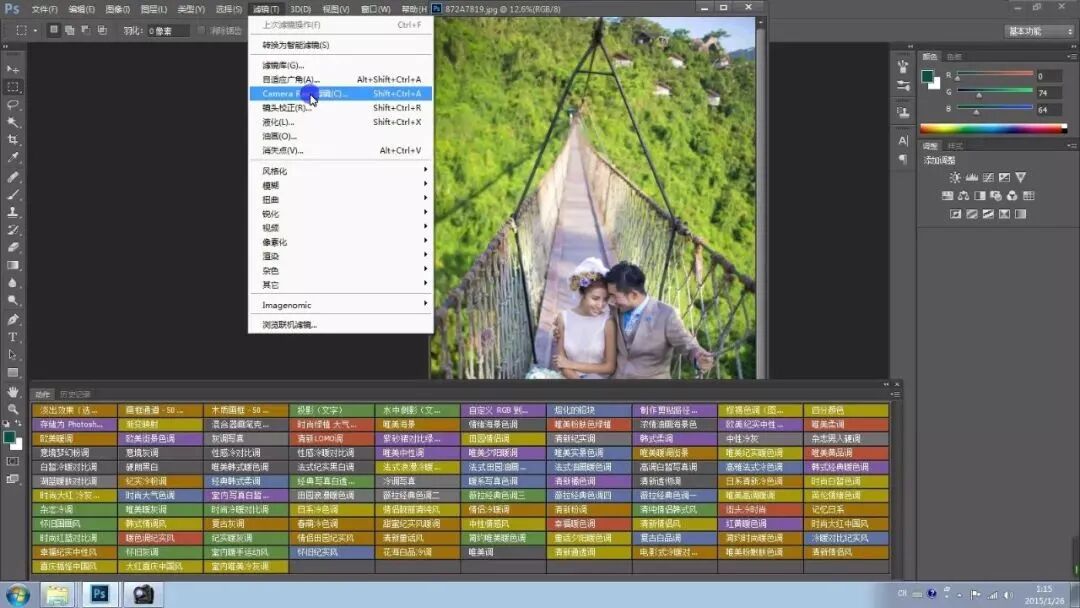The width and height of the screenshot is (1080, 608).
Task: Enable the anti-alias (消除锯齿) checkbox
Action: [204, 31]
